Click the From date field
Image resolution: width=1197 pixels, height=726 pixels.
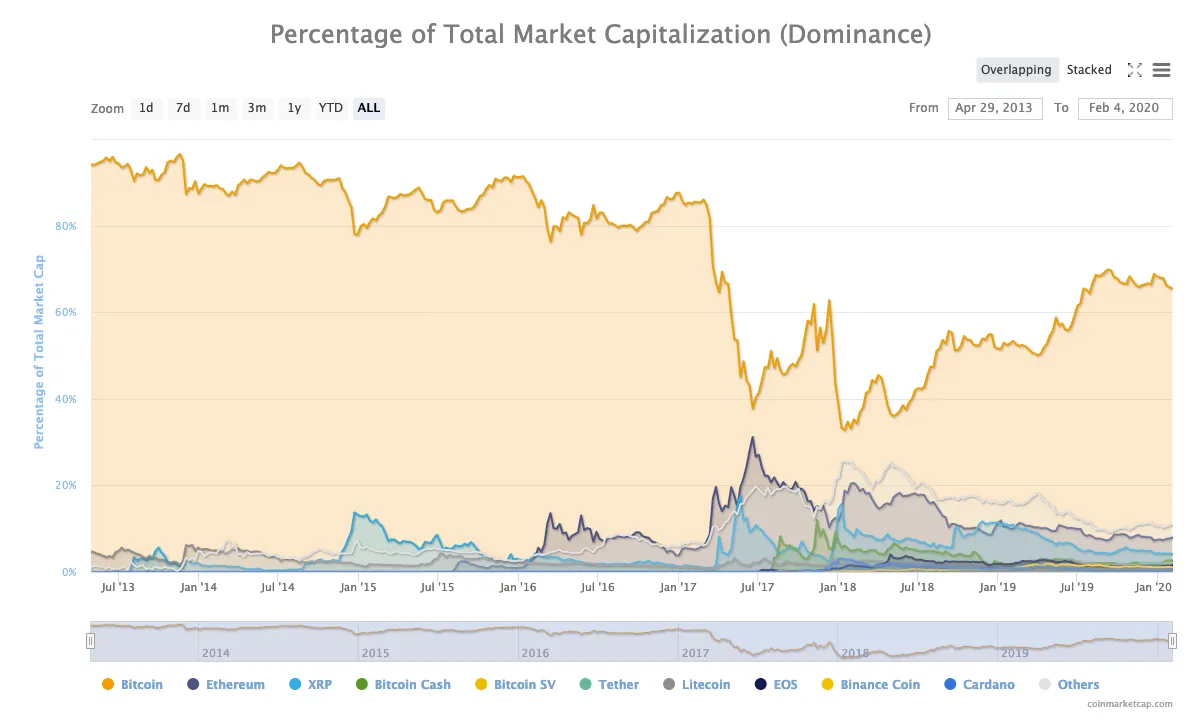point(995,108)
